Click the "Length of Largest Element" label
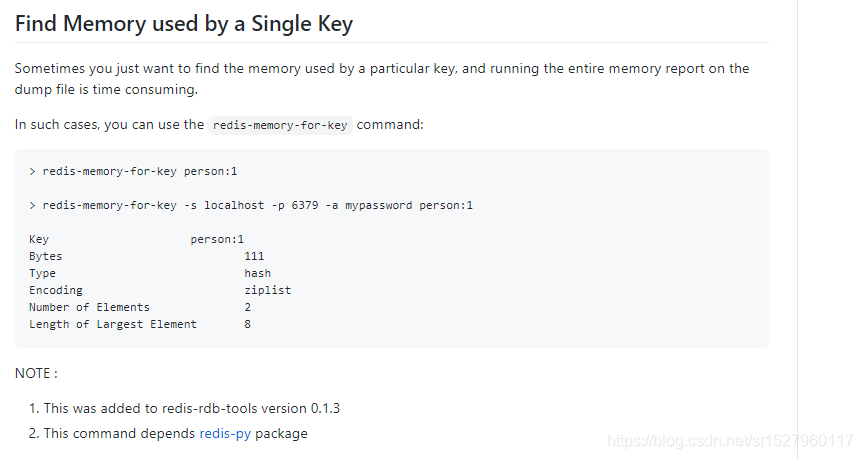 click(113, 324)
